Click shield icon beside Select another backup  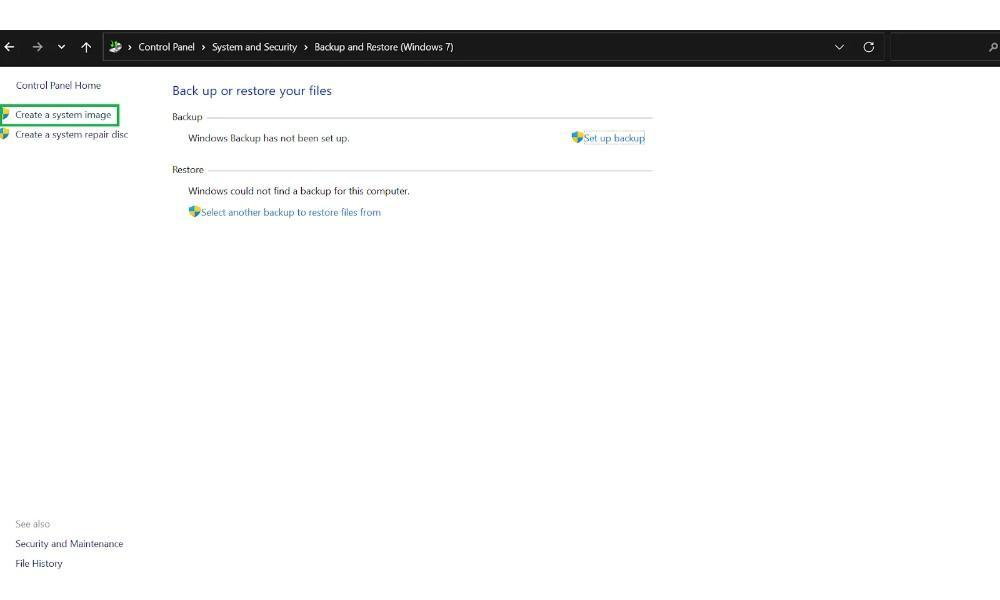[195, 212]
